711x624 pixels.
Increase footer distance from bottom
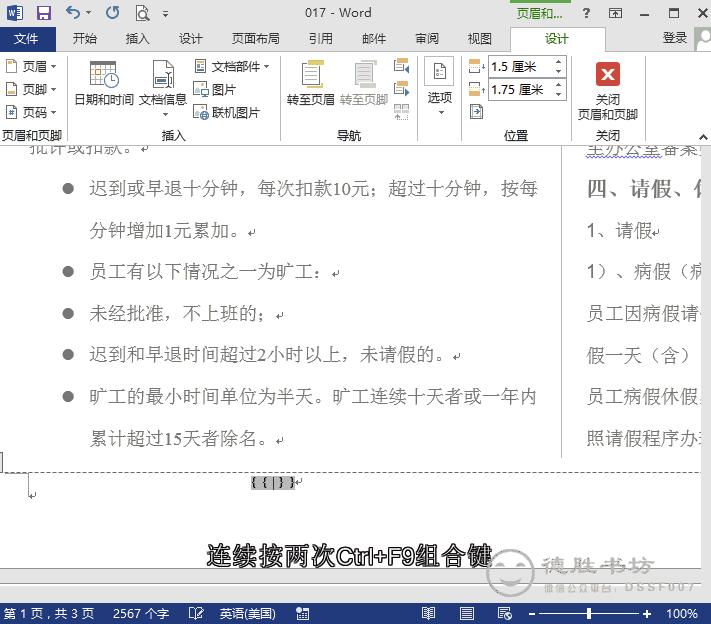pos(559,84)
